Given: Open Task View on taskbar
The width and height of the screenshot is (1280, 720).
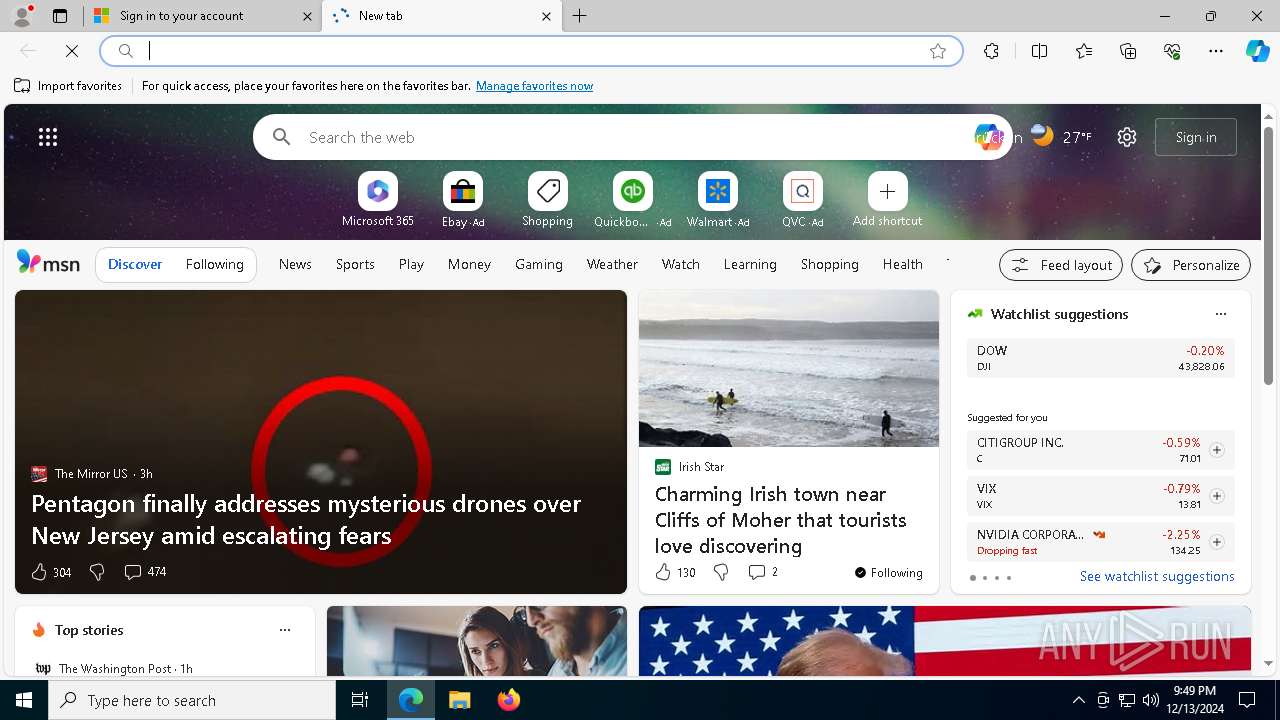Looking at the screenshot, I should pos(360,700).
